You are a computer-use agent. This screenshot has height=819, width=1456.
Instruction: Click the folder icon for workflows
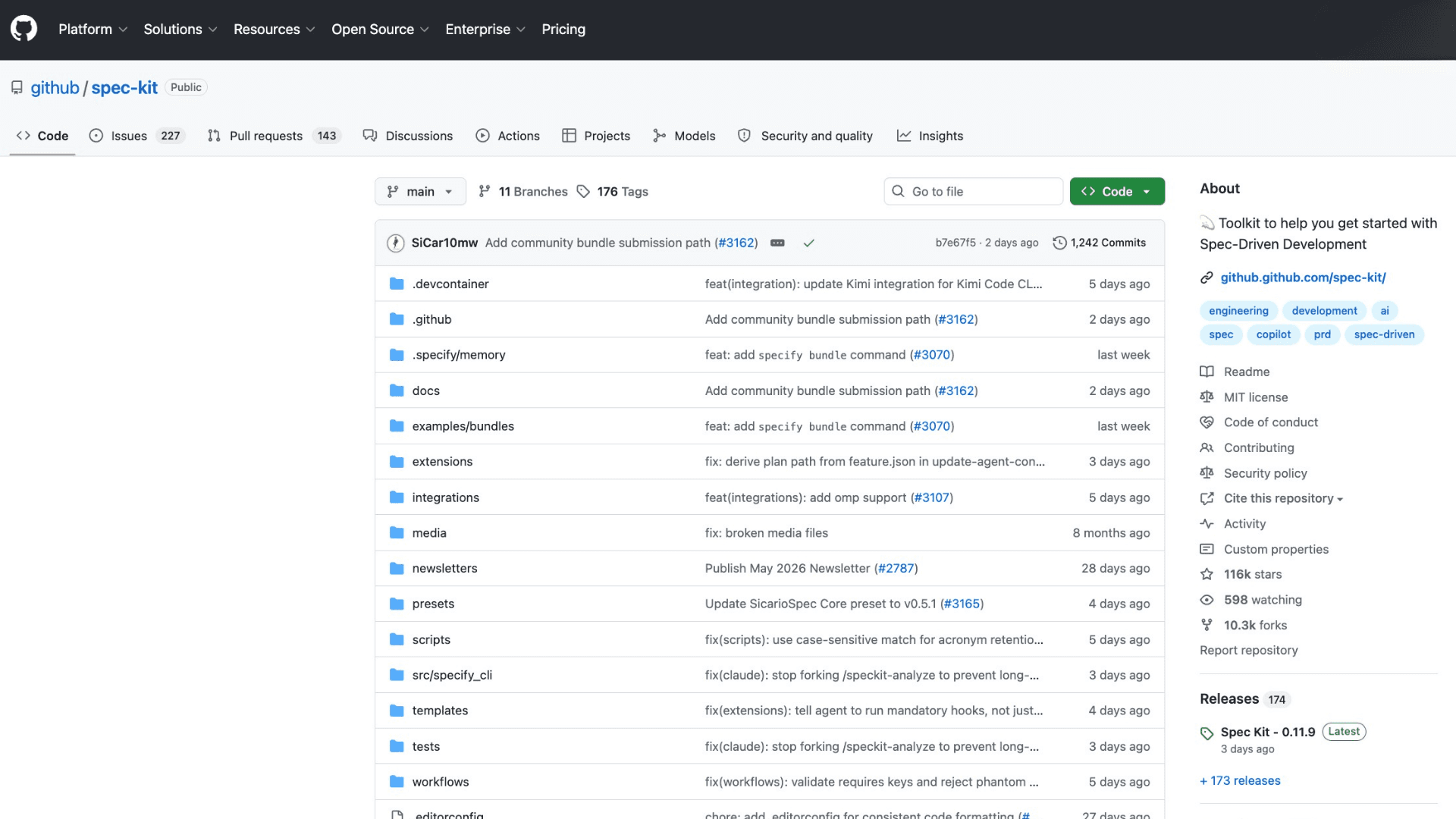coord(397,781)
